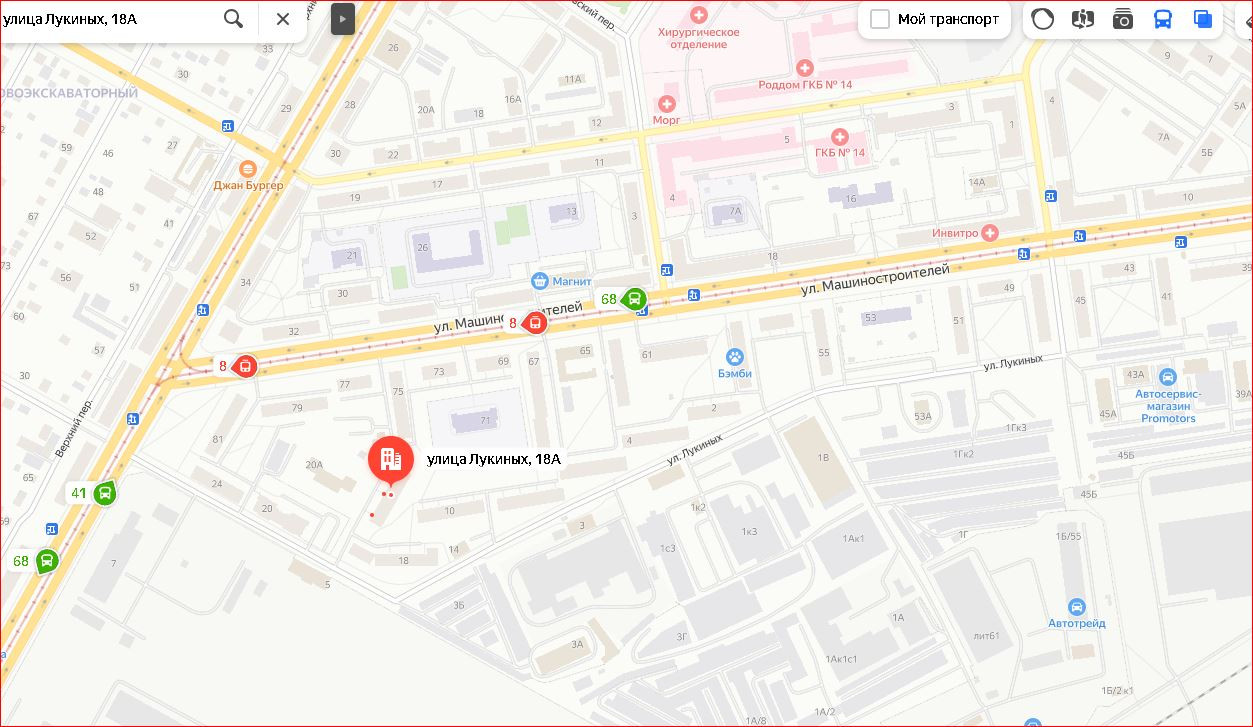Expand the collapsed side panel arrow

(343, 18)
